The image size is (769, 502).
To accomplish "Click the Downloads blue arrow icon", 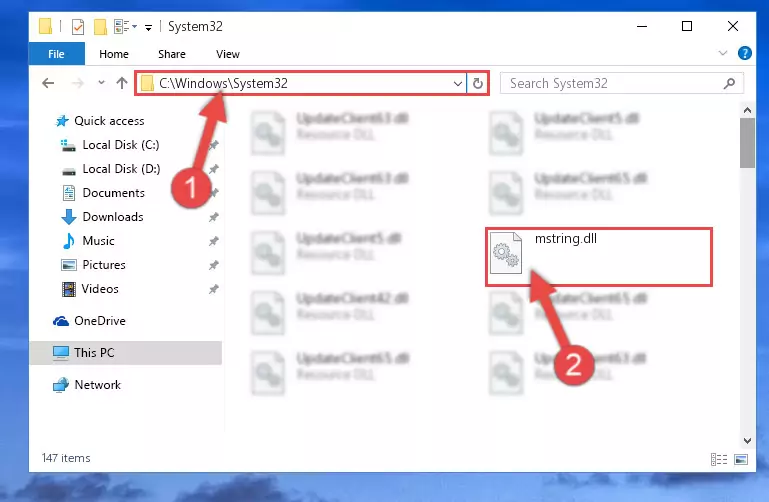I will 68,217.
